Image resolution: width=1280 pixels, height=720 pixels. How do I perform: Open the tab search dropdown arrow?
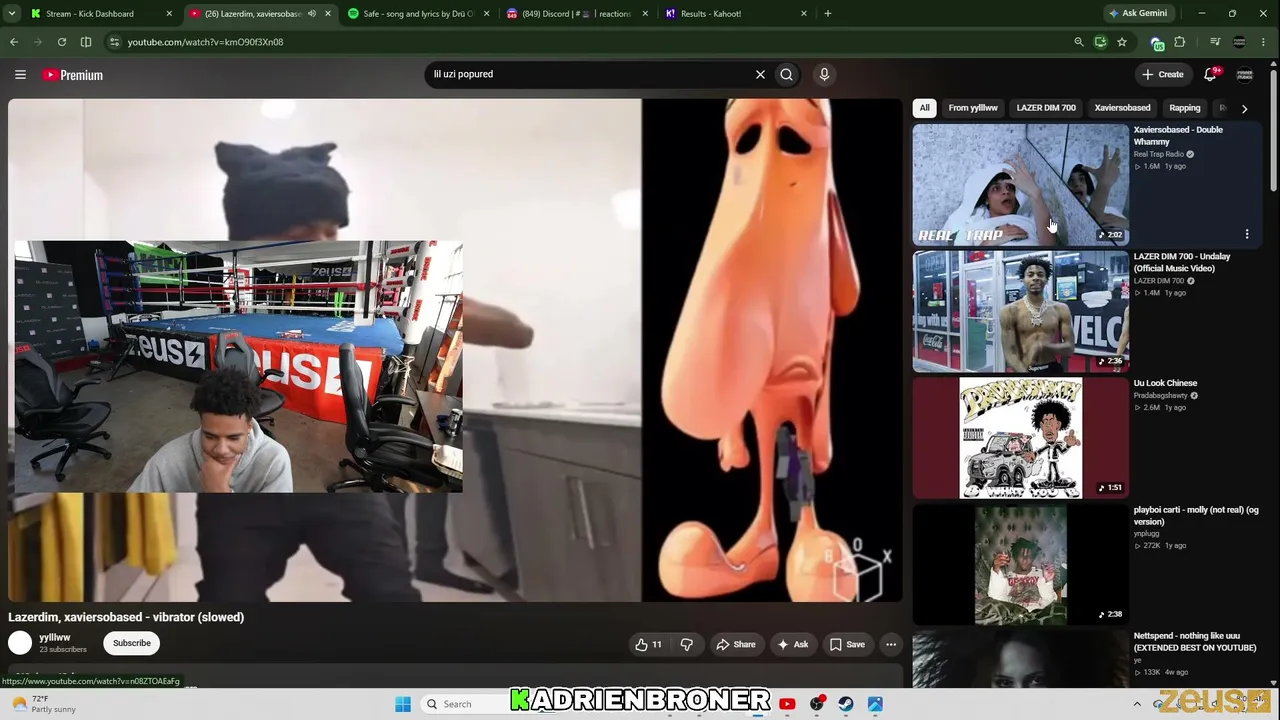[x=14, y=14]
